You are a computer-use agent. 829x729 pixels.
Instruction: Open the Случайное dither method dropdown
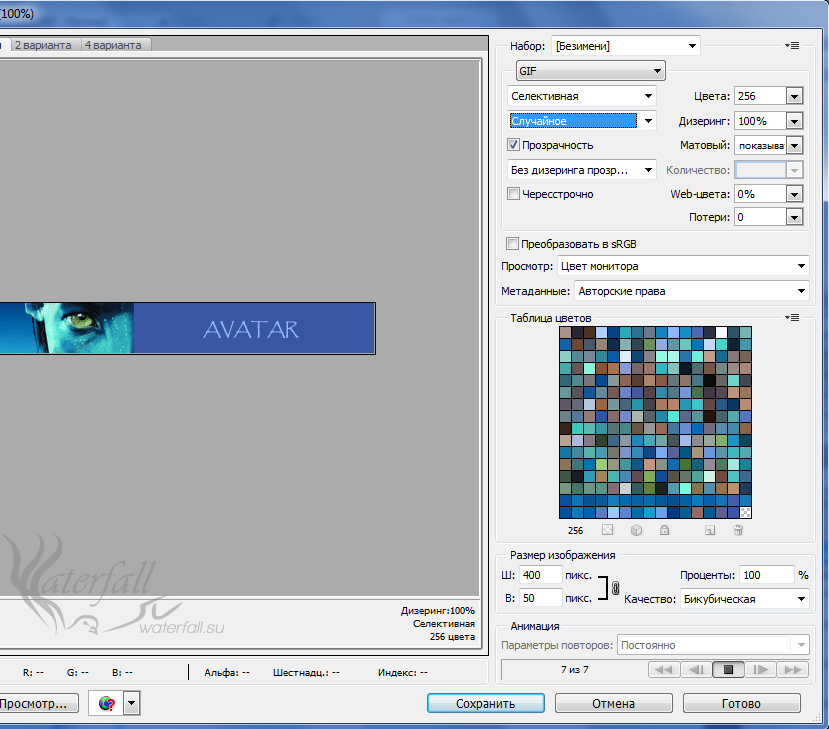[x=581, y=121]
